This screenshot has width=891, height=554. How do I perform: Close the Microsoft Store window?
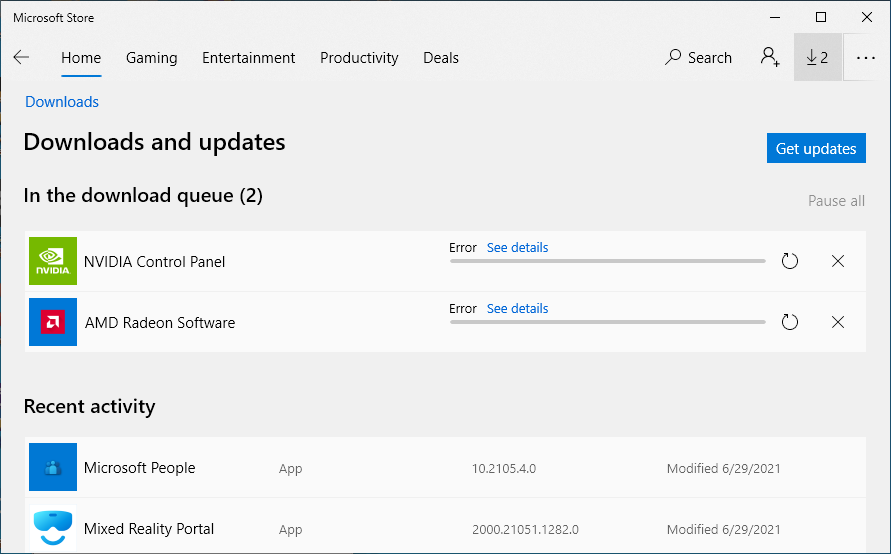867,17
